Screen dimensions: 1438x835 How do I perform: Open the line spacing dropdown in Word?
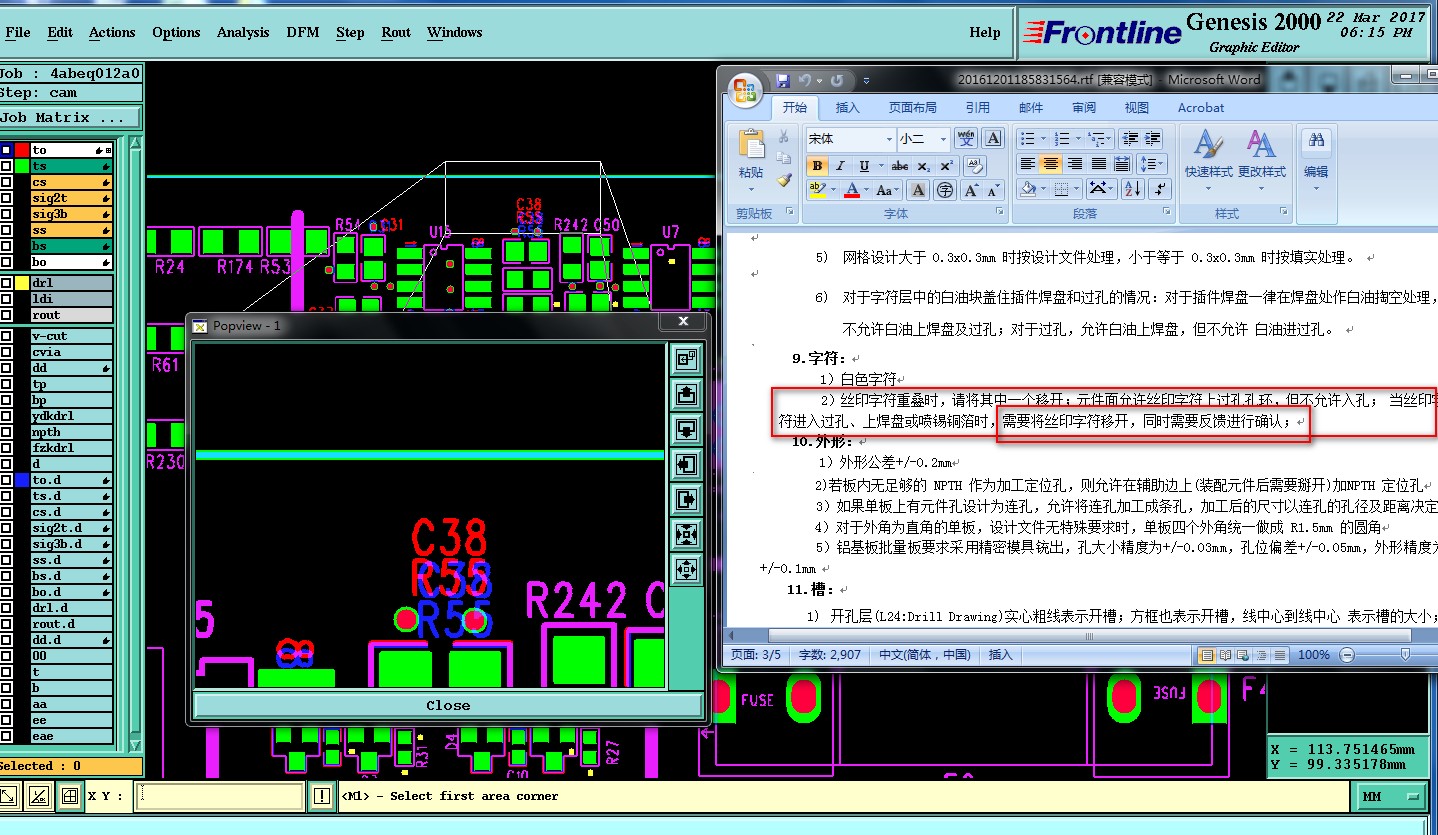1153,164
